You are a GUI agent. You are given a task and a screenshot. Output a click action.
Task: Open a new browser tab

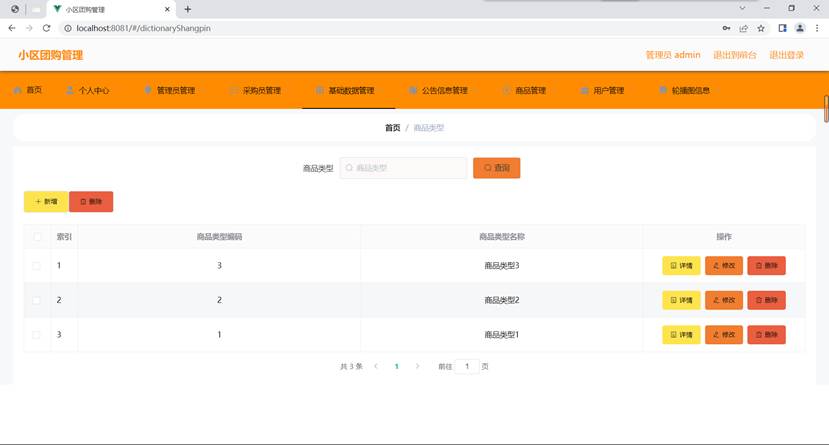click(188, 9)
